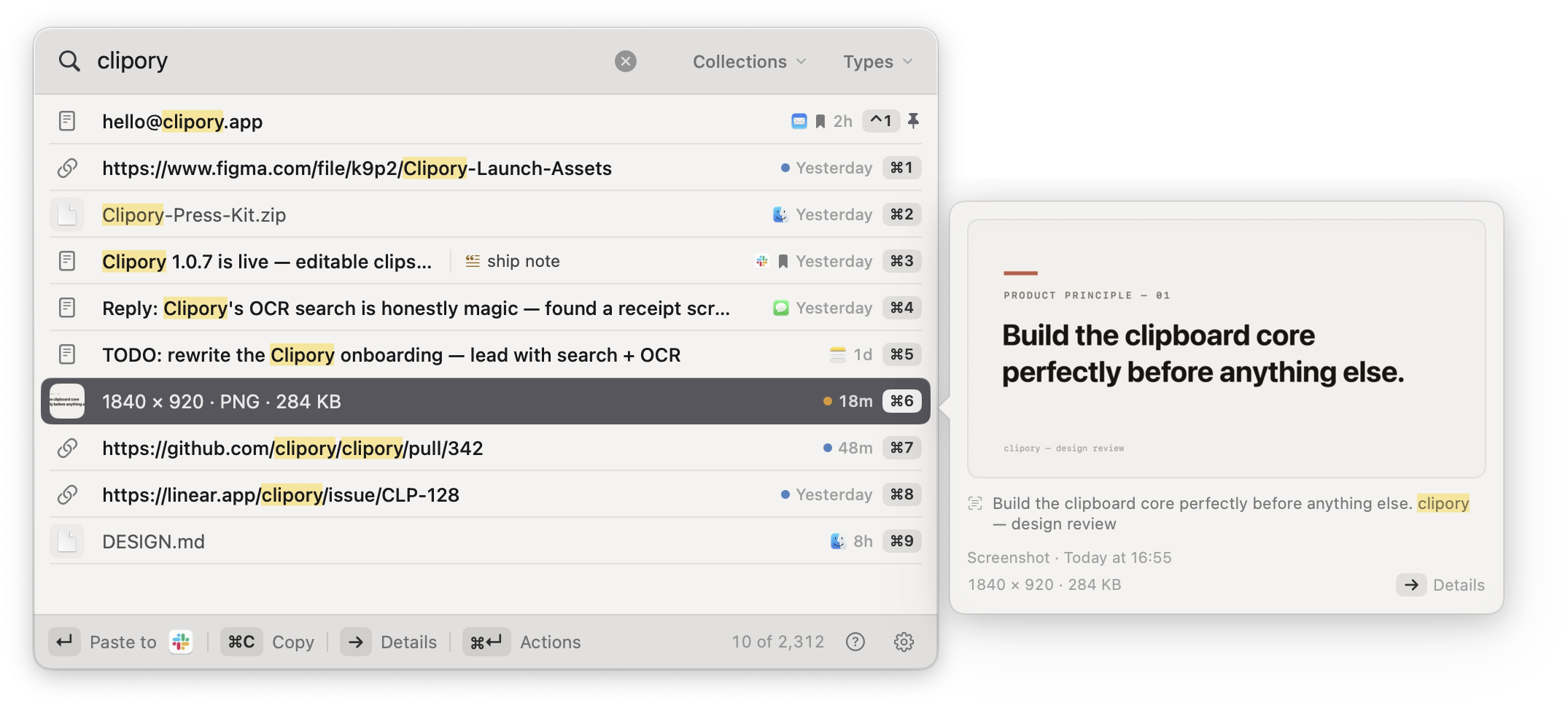The height and width of the screenshot is (719, 1568).
Task: Click the Copy button in the footer
Action: pyautogui.click(x=268, y=642)
